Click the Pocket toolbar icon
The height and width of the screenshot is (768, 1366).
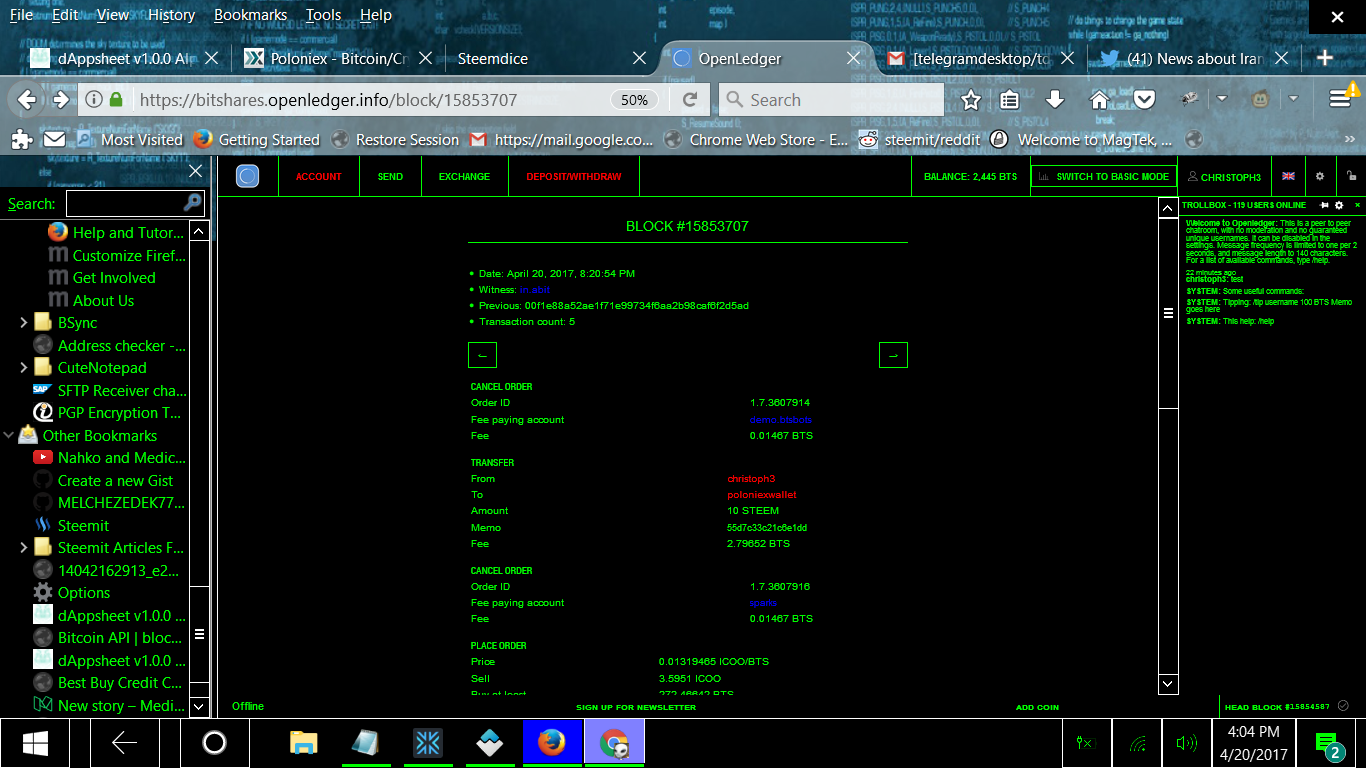coord(1144,99)
